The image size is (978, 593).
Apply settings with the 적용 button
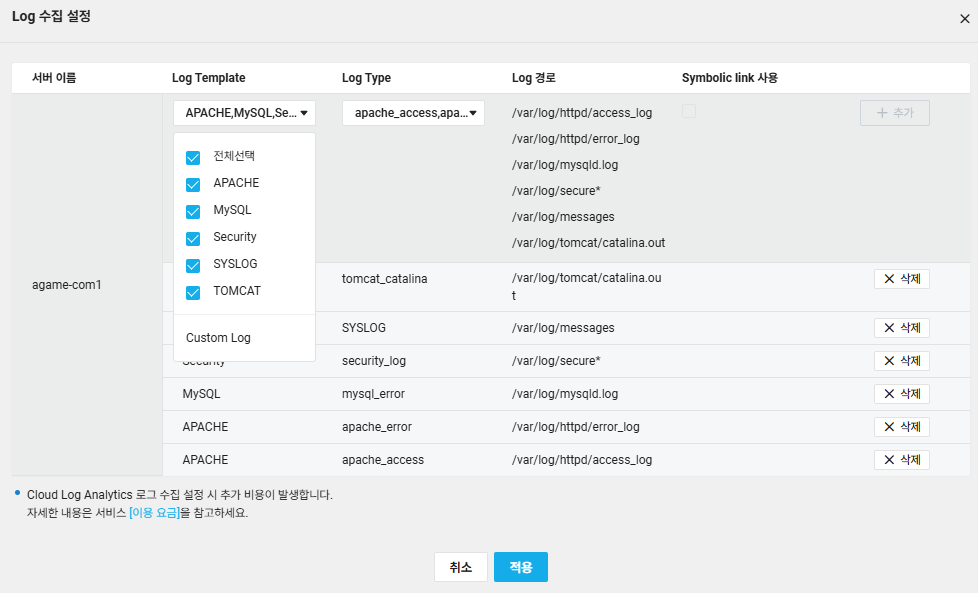coord(521,567)
